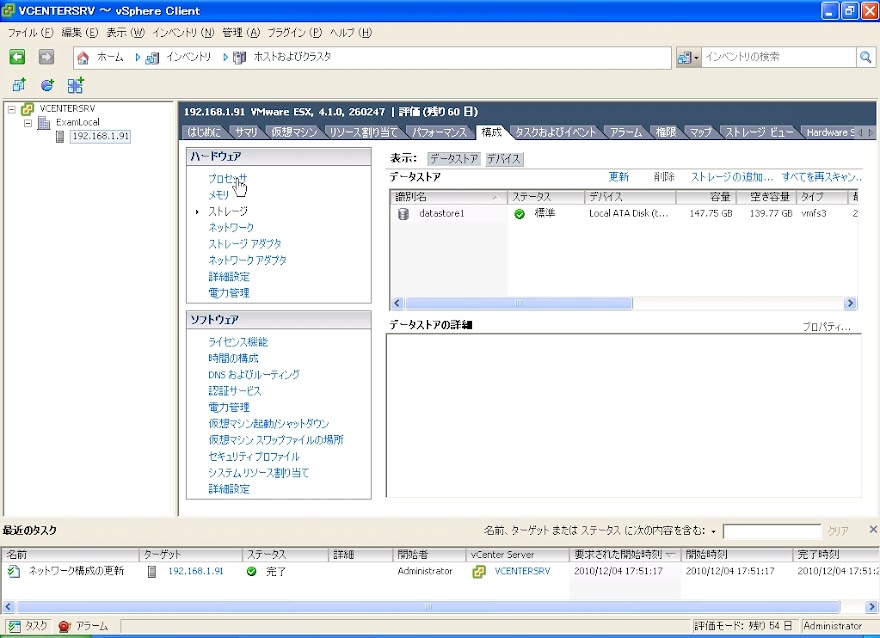Open the プロセッサ hardware link

227,178
